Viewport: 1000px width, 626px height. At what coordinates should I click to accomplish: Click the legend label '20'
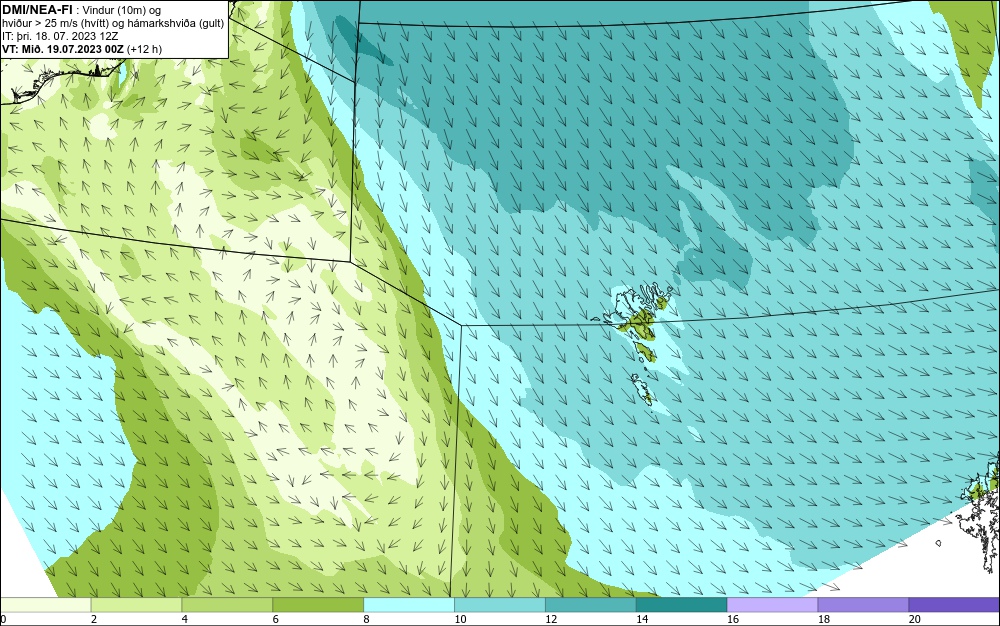915,619
